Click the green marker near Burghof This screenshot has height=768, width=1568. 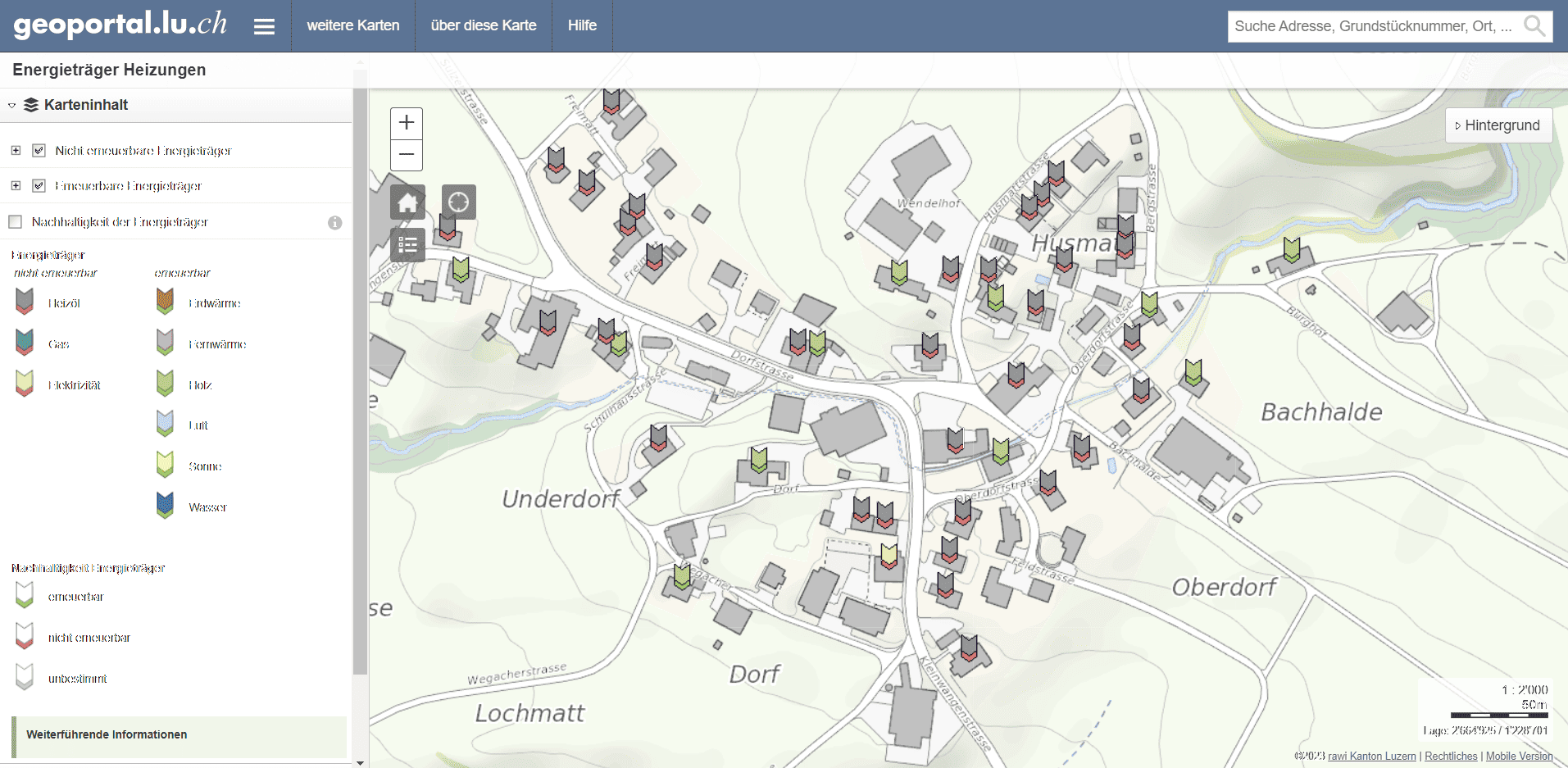pyautogui.click(x=1292, y=250)
